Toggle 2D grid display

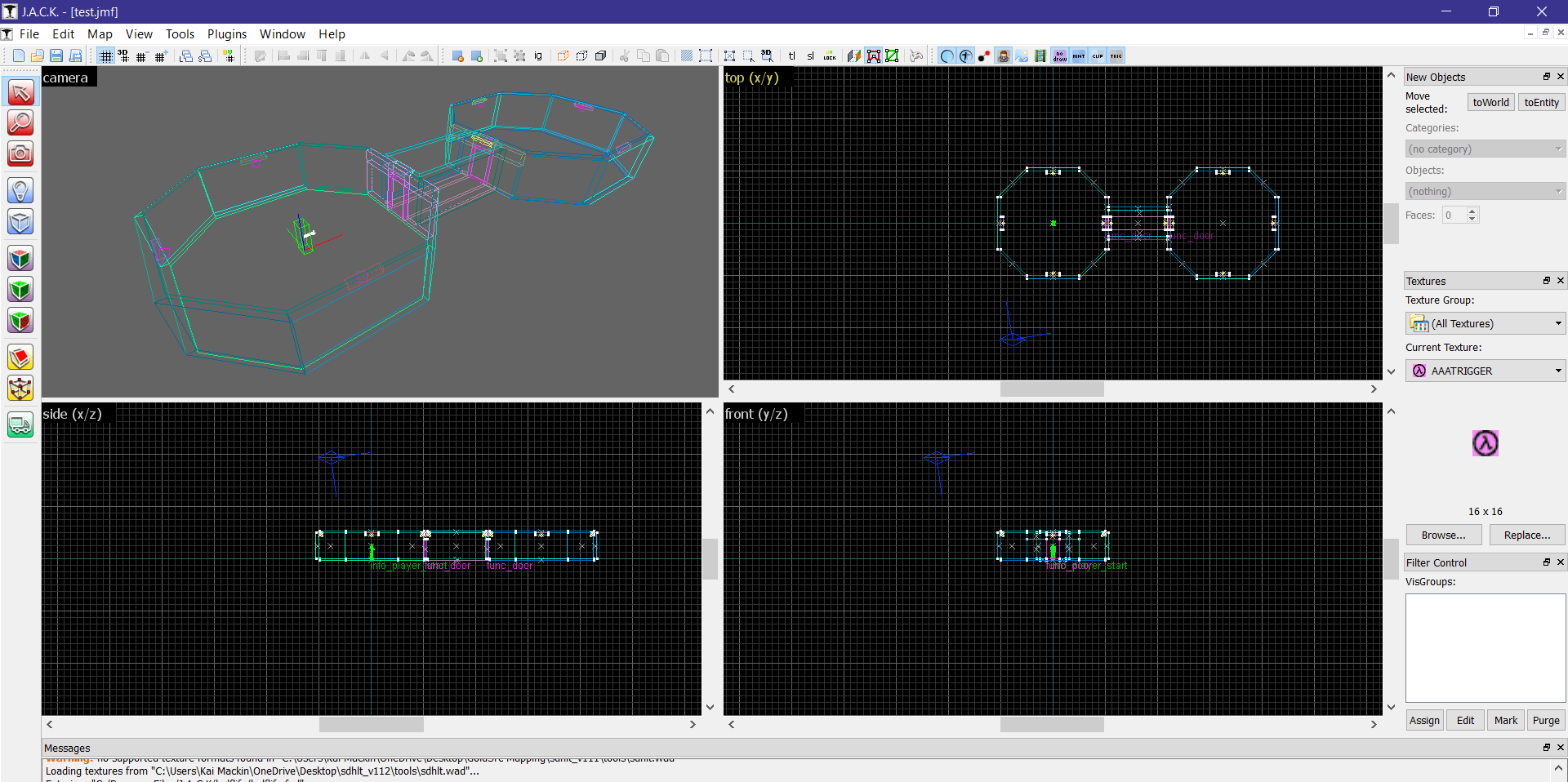(x=105, y=56)
